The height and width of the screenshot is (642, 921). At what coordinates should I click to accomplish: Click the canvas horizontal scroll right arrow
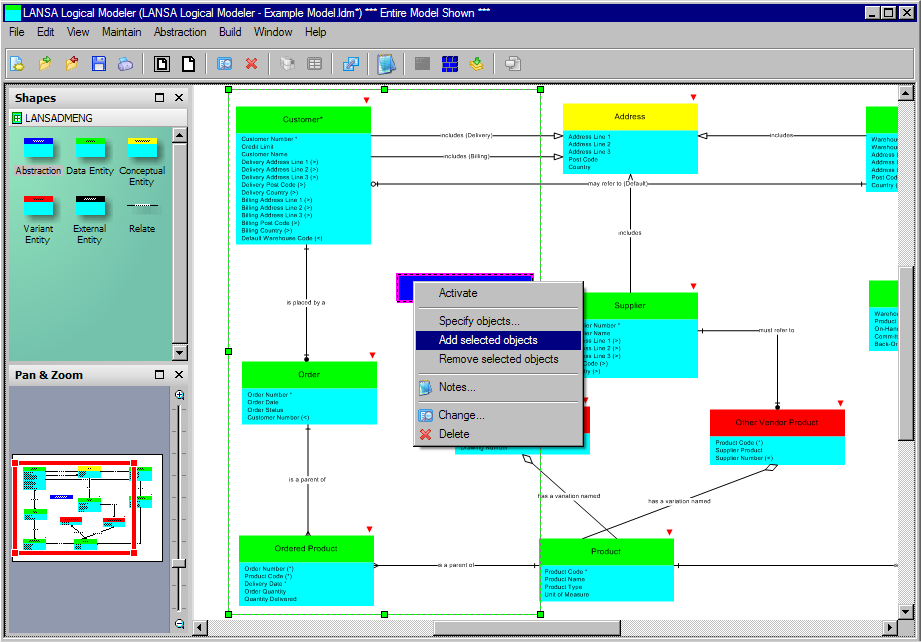coord(890,628)
